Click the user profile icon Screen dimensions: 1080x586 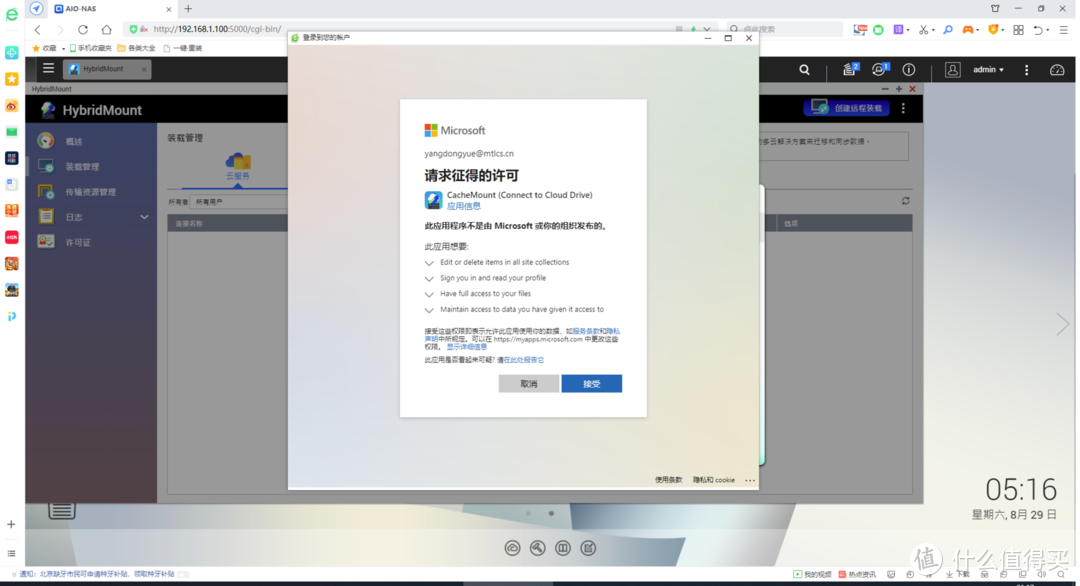point(953,70)
